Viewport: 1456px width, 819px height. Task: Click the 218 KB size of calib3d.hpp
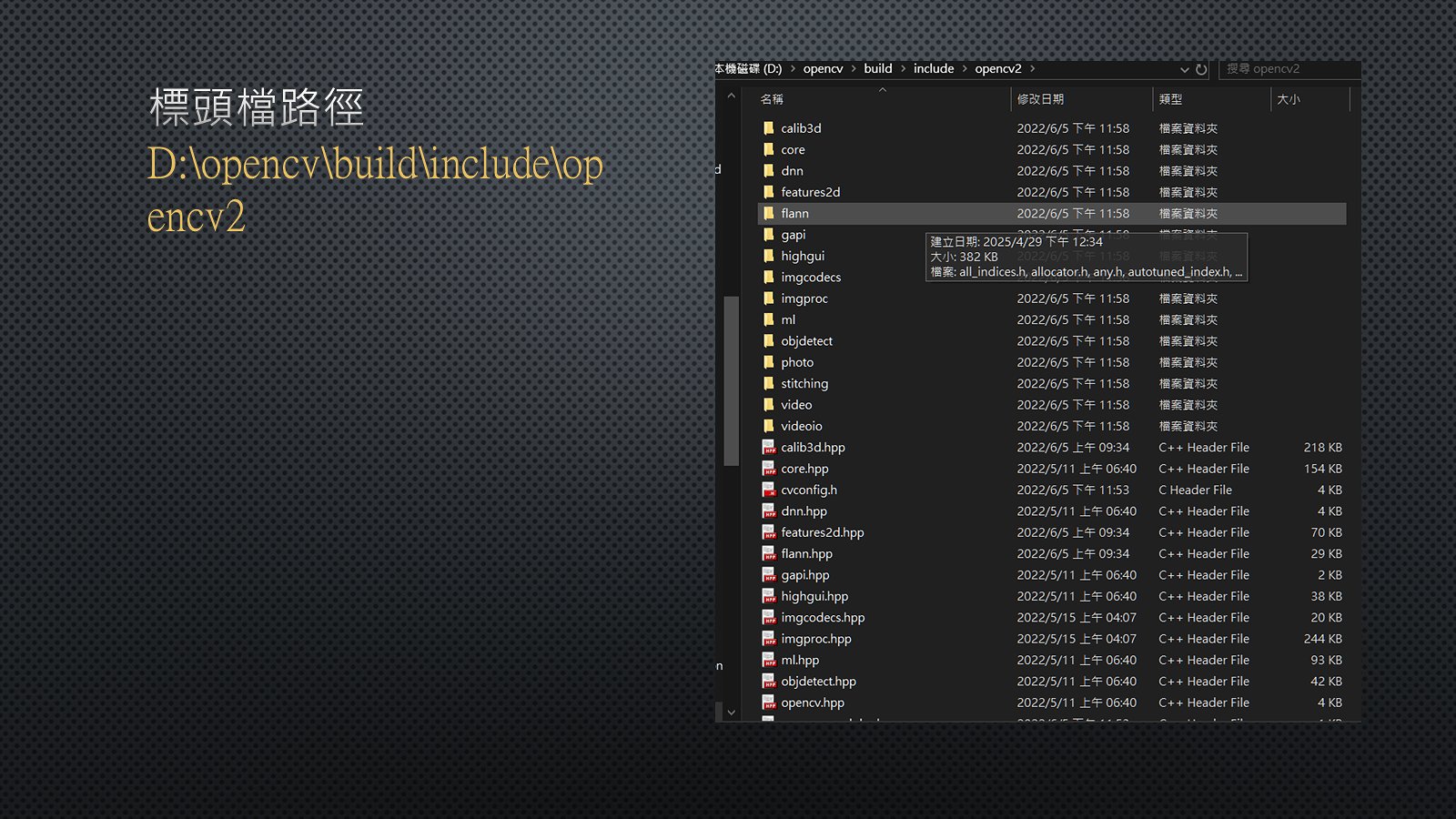click(x=1322, y=448)
